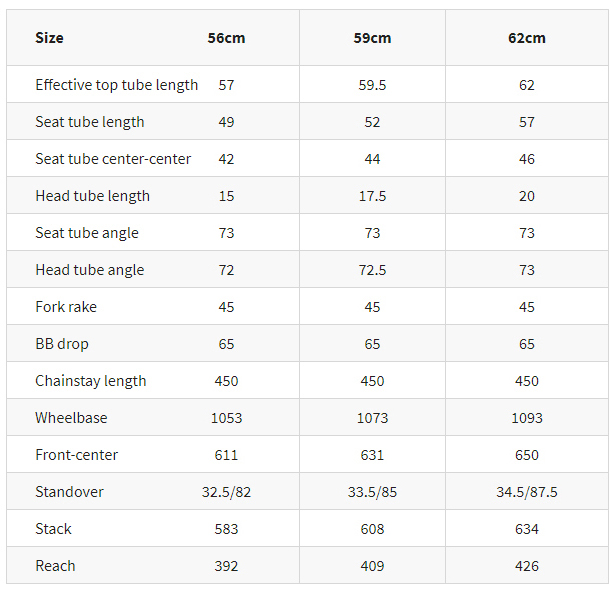Click the 56cm column header

point(226,38)
